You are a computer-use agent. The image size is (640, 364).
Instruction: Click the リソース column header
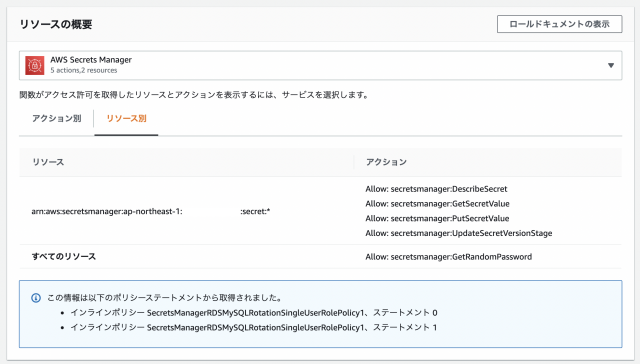(48, 162)
